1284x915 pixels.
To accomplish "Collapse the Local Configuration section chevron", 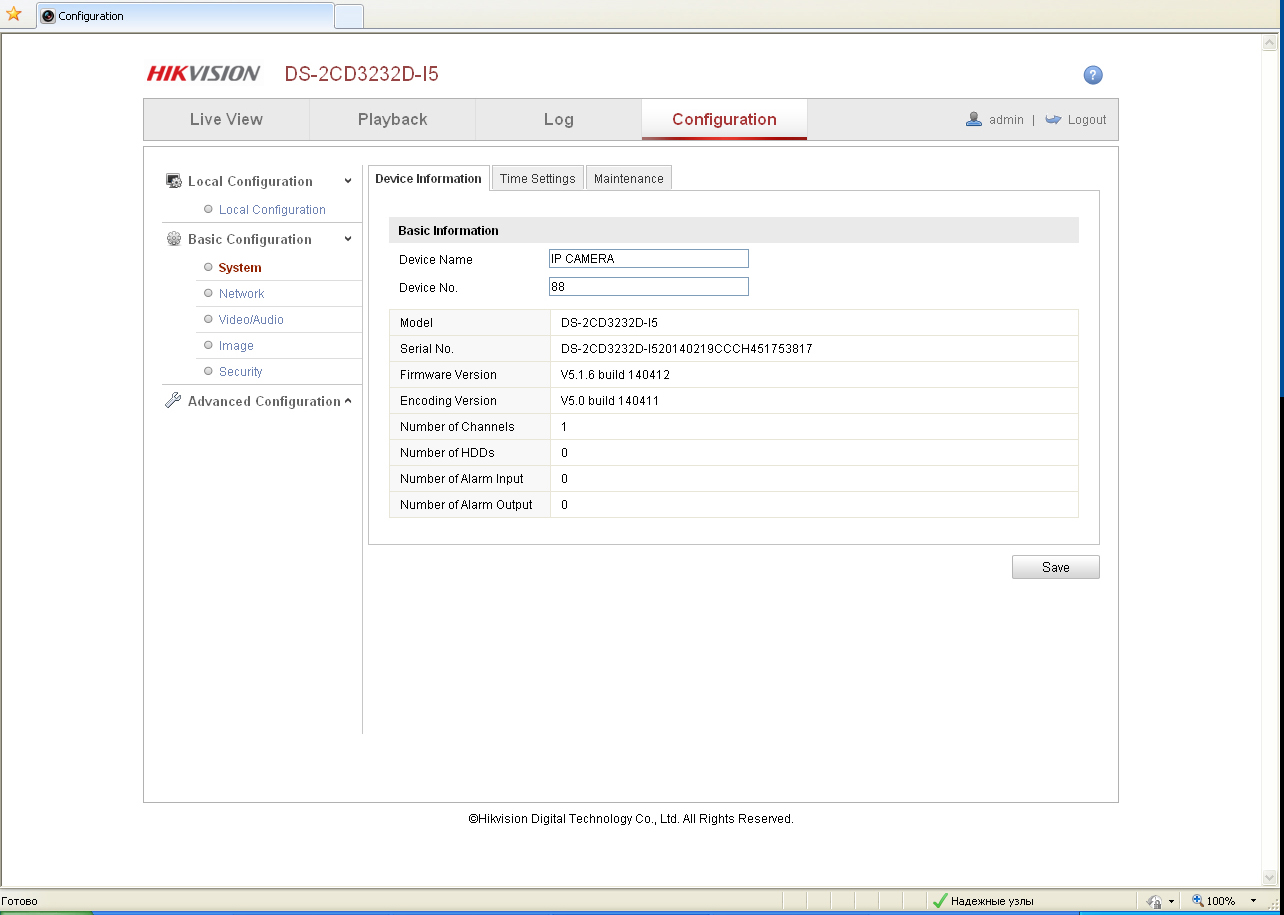I will 348,181.
